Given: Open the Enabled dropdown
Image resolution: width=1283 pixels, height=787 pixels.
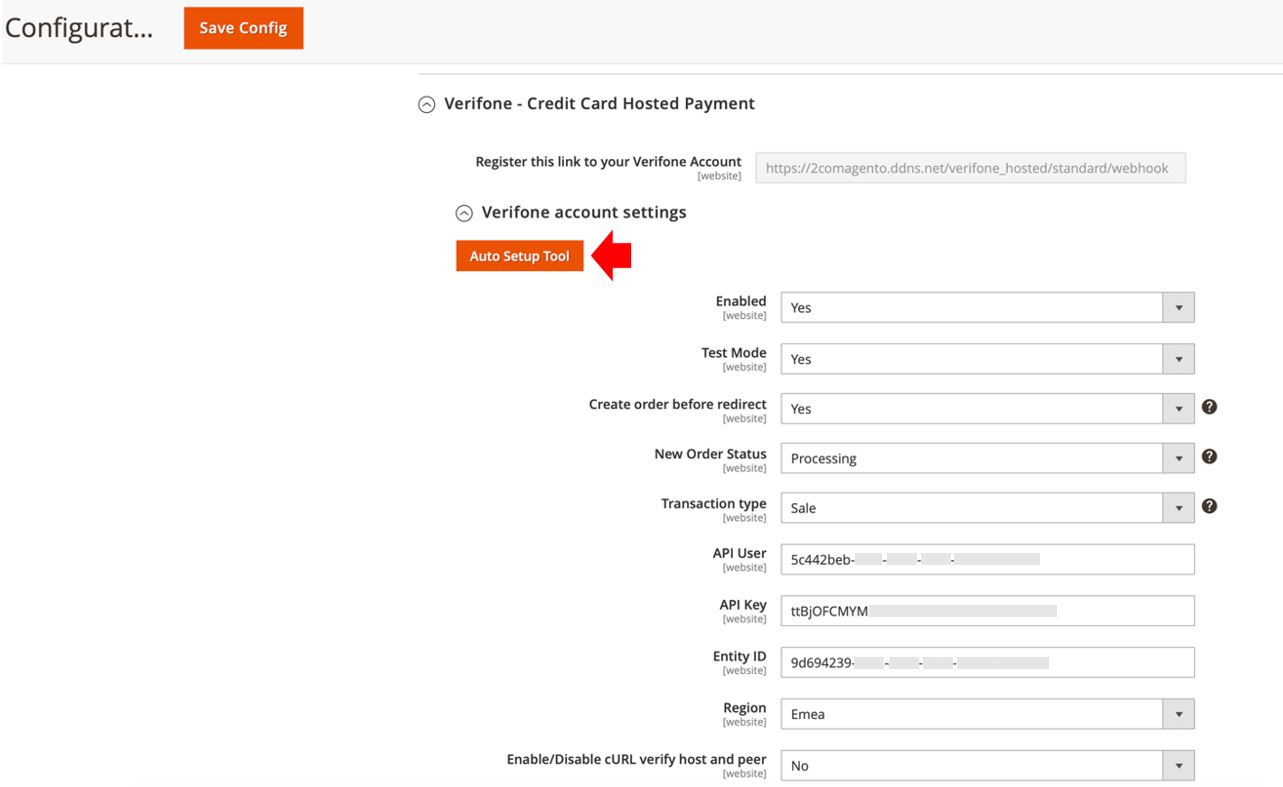Looking at the screenshot, I should [x=987, y=307].
